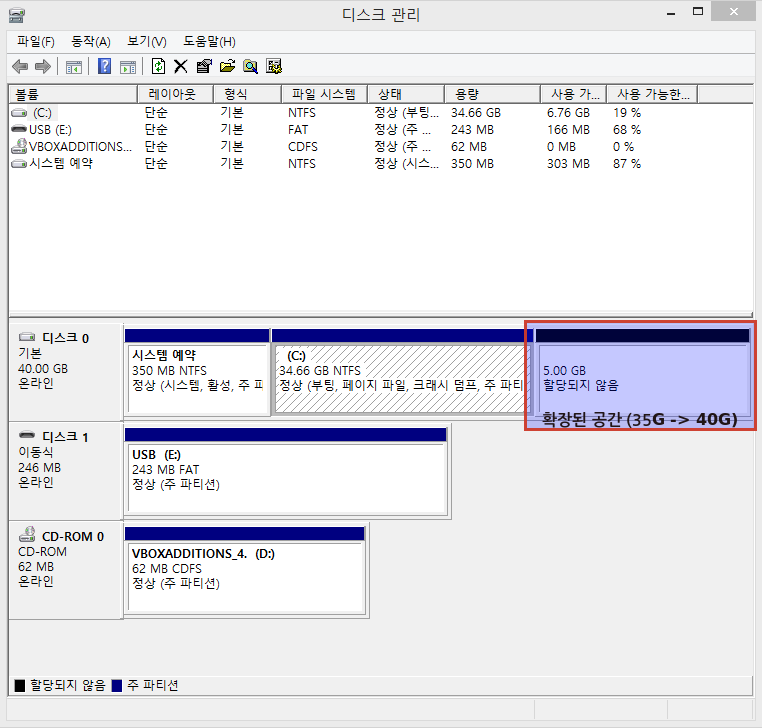Click the FAT file system cell
Image resolution: width=762 pixels, height=728 pixels.
click(x=298, y=130)
